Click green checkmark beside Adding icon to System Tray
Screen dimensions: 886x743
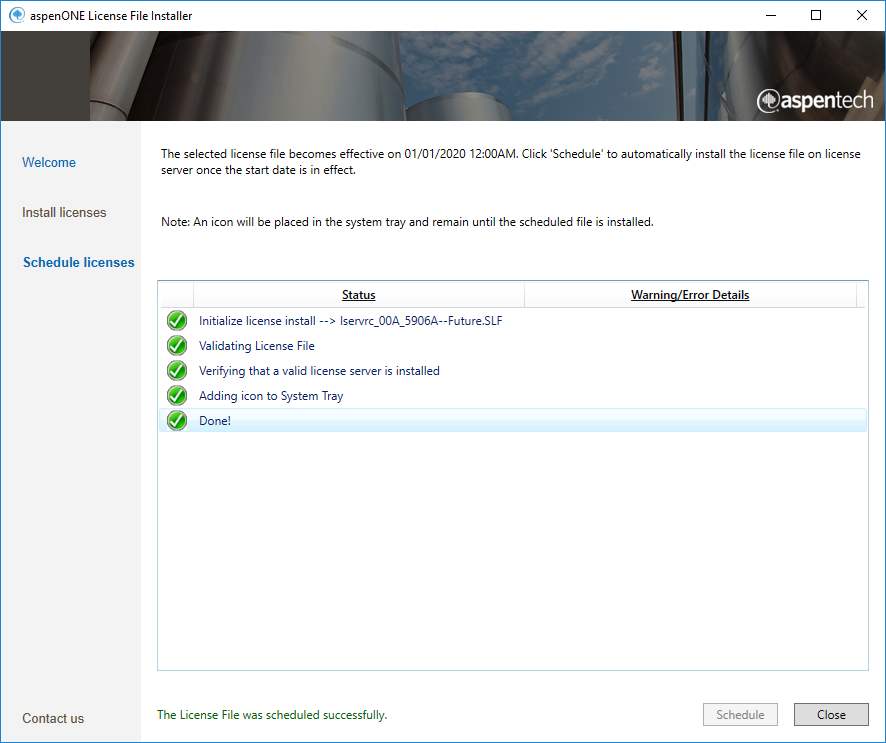click(x=177, y=396)
